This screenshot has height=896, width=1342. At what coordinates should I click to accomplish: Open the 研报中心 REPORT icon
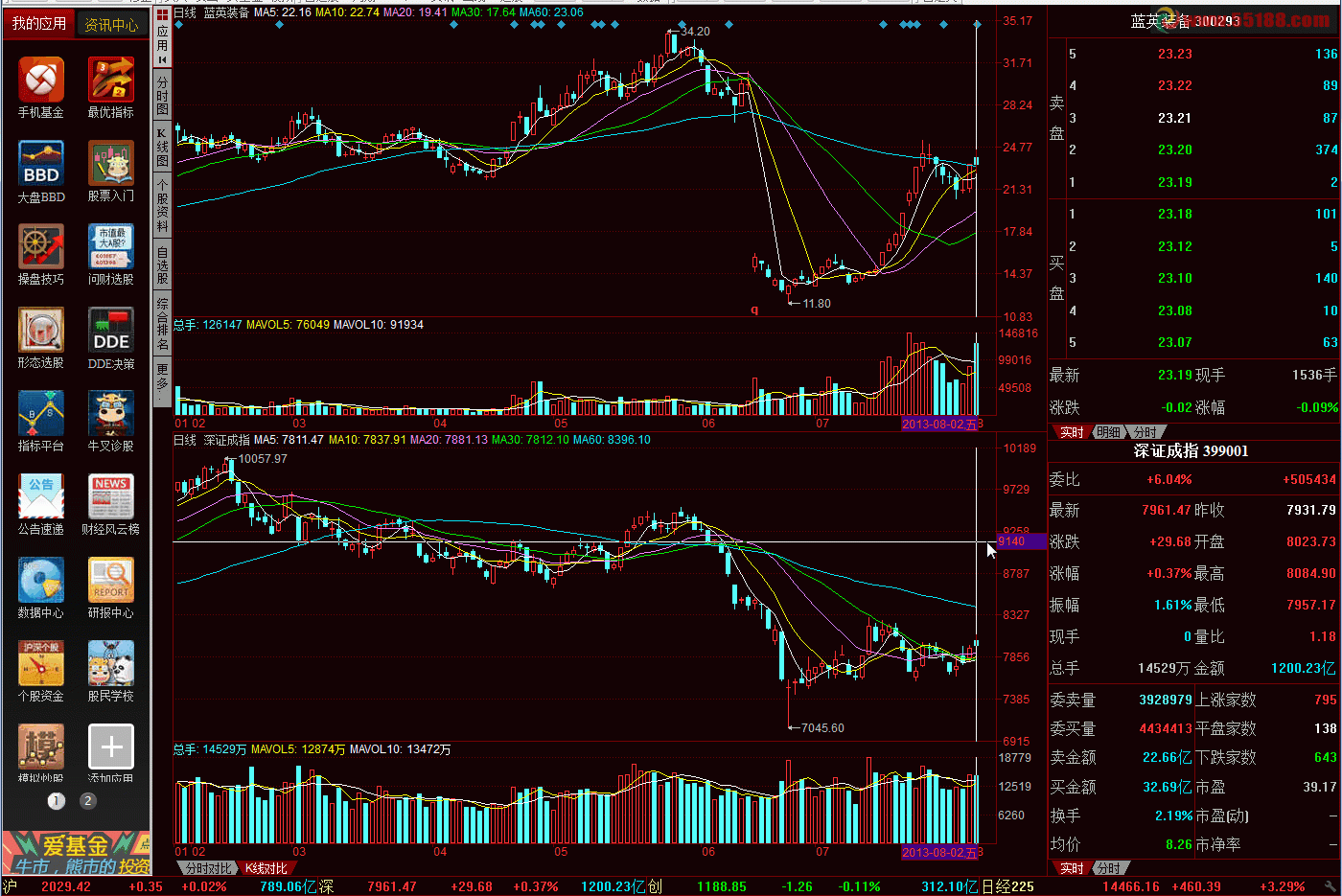tap(111, 580)
